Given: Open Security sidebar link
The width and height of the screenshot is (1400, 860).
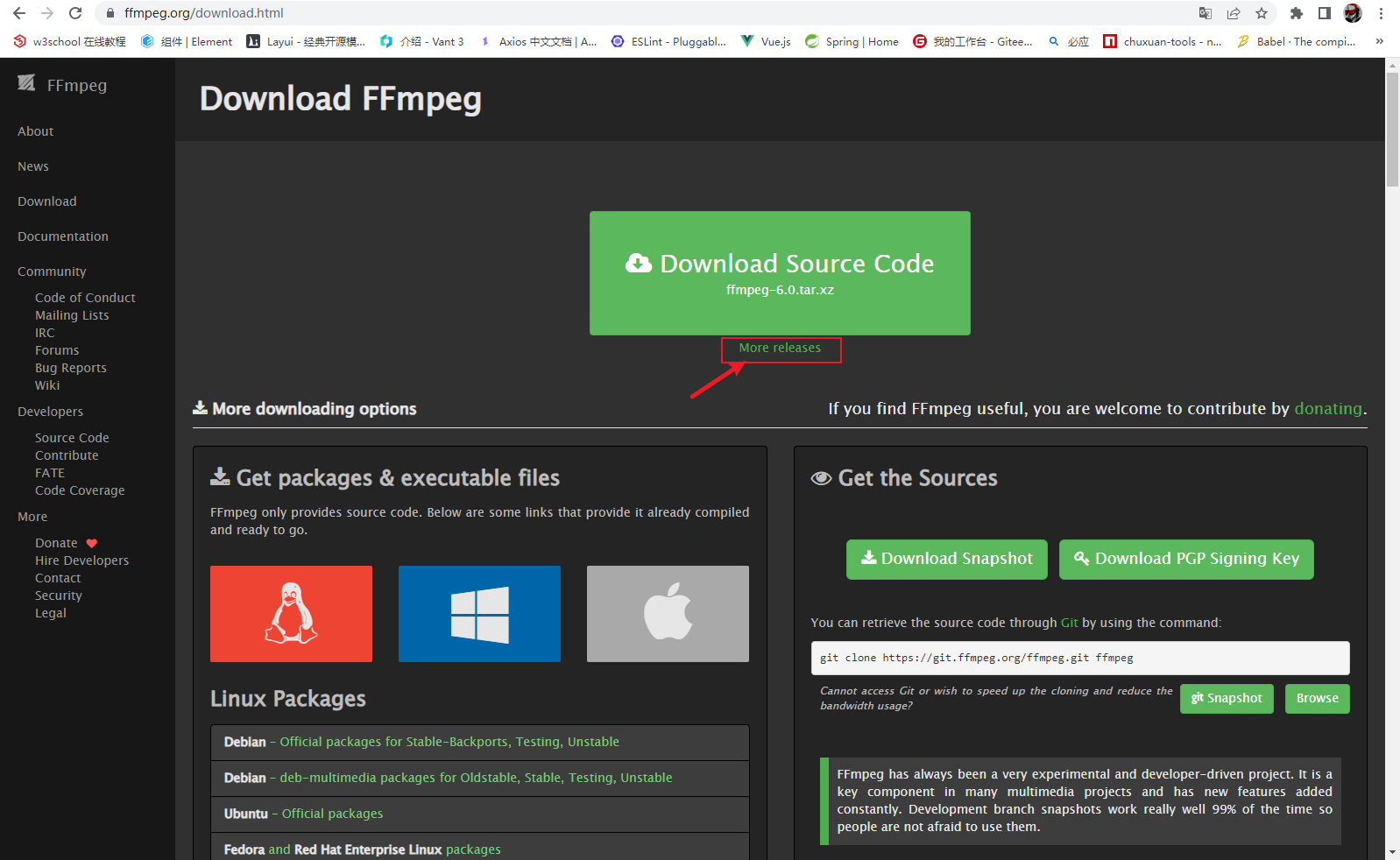Looking at the screenshot, I should click(59, 596).
